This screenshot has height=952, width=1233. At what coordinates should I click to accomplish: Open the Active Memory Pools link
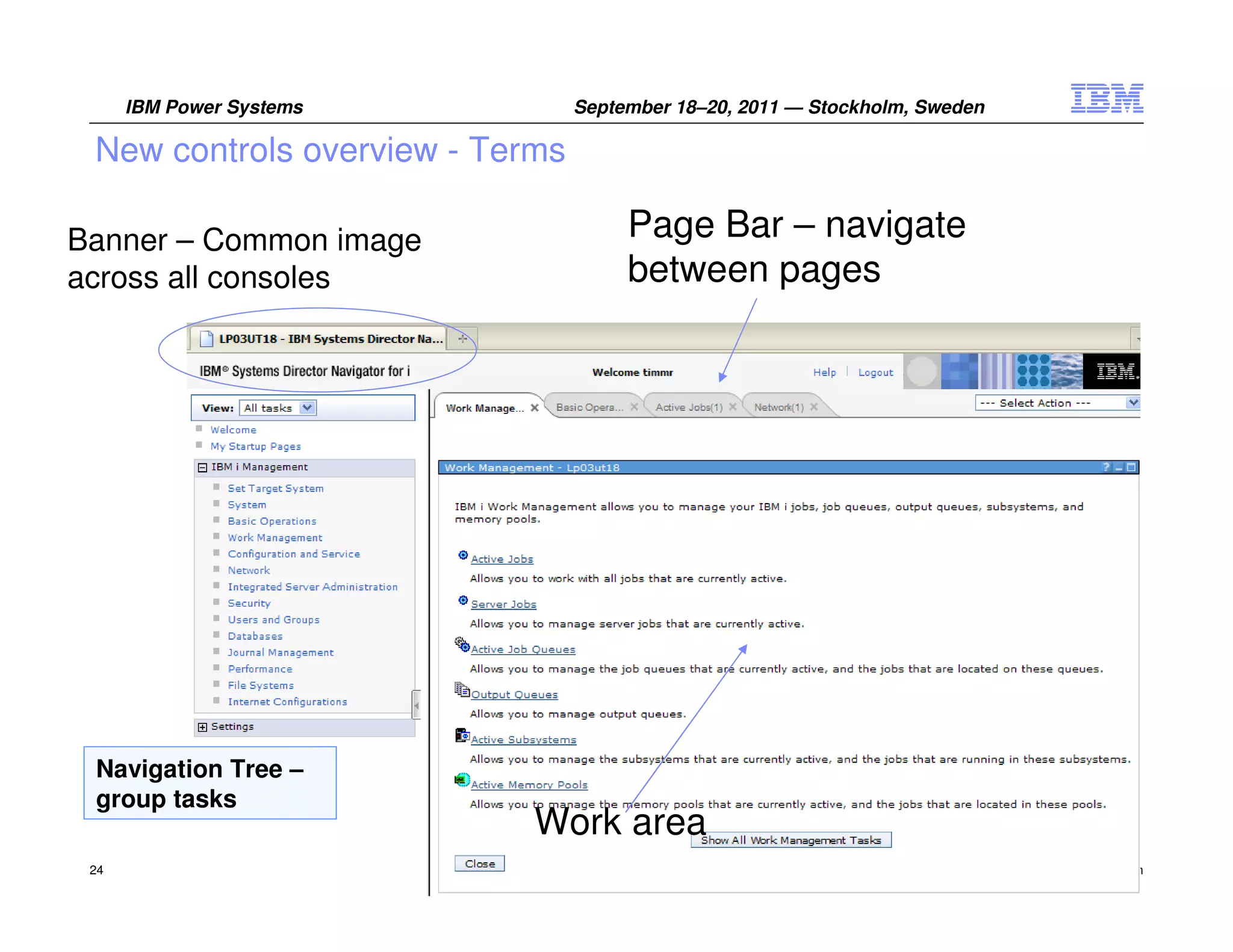point(529,785)
